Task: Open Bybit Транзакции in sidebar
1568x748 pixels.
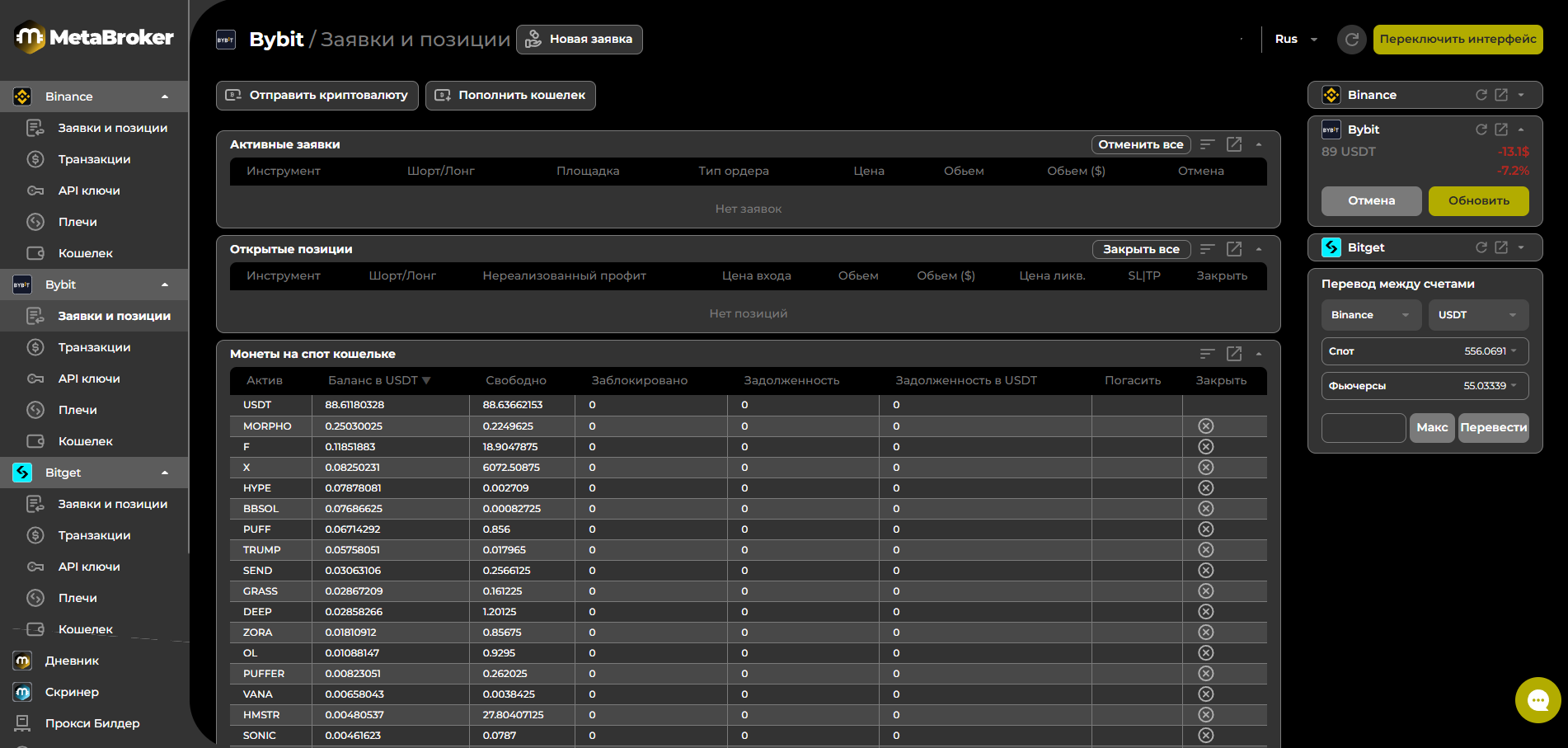Action: (x=94, y=347)
